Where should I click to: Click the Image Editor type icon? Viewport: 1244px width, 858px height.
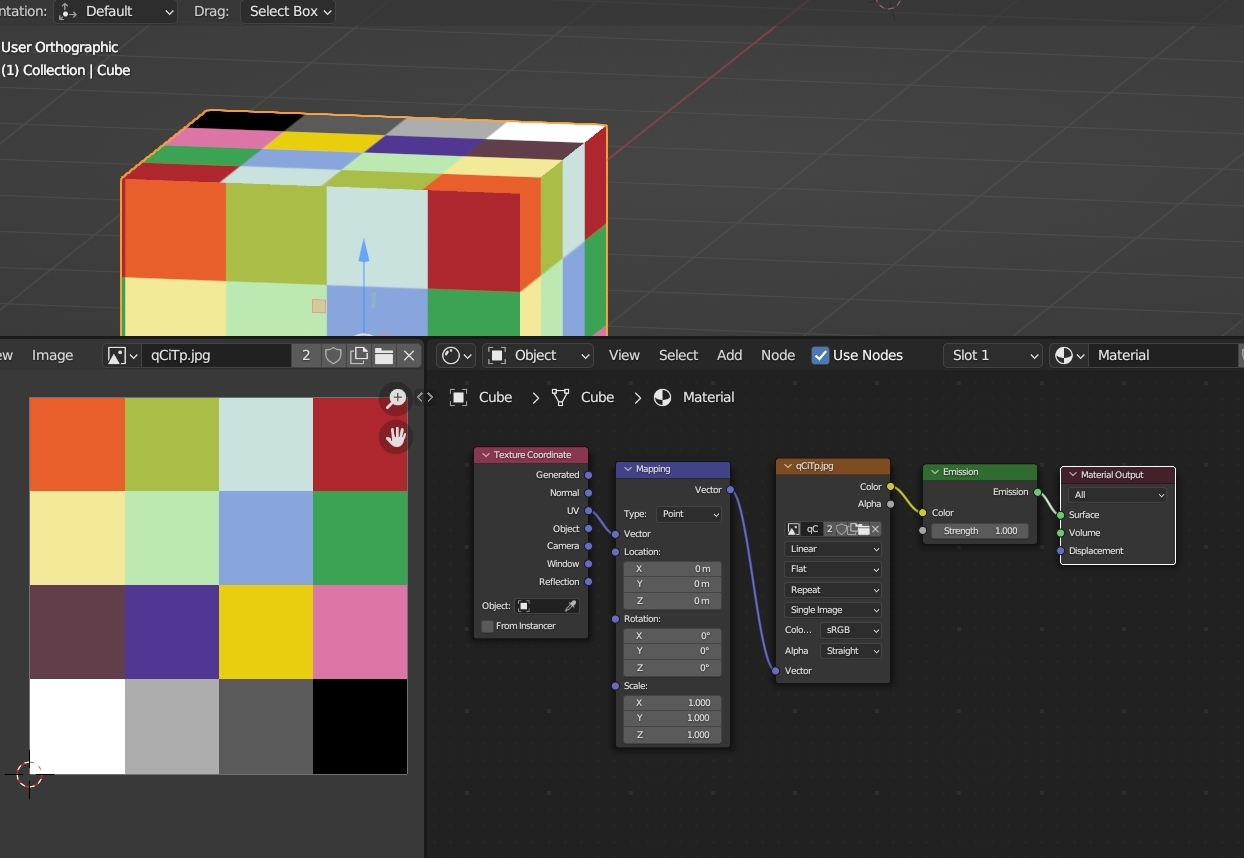click(x=120, y=355)
